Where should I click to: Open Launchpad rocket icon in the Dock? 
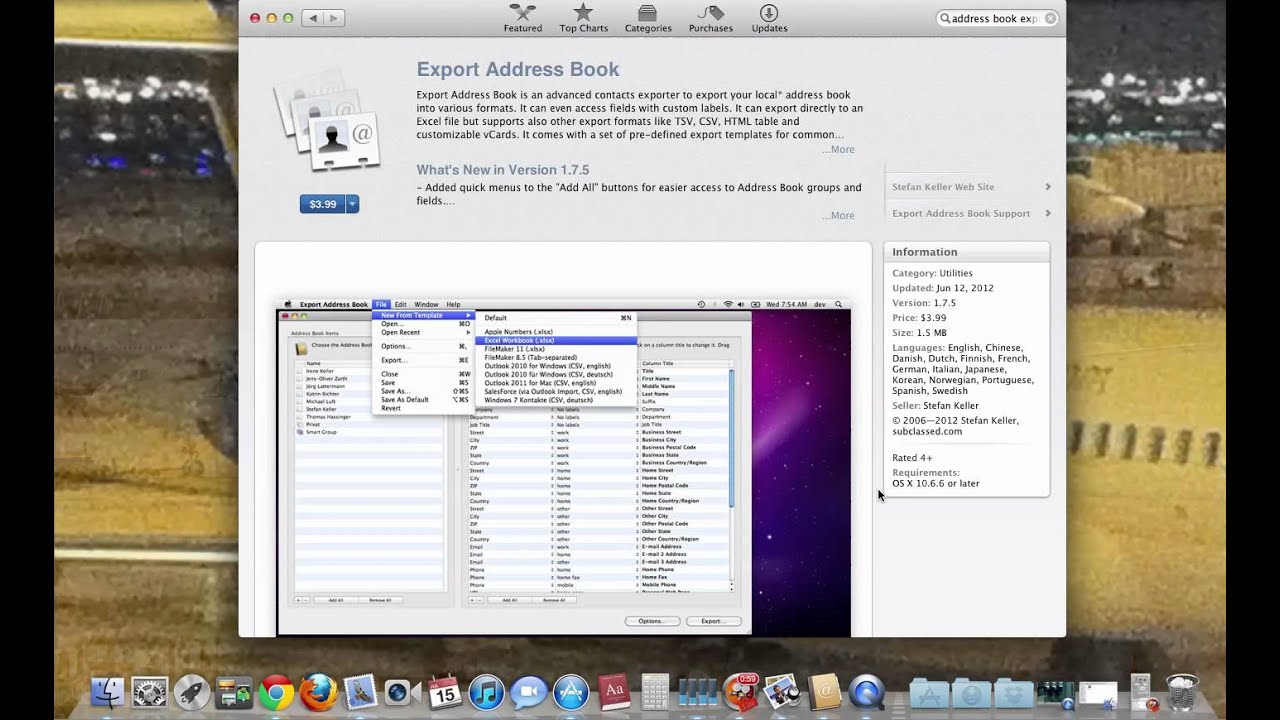(x=192, y=692)
